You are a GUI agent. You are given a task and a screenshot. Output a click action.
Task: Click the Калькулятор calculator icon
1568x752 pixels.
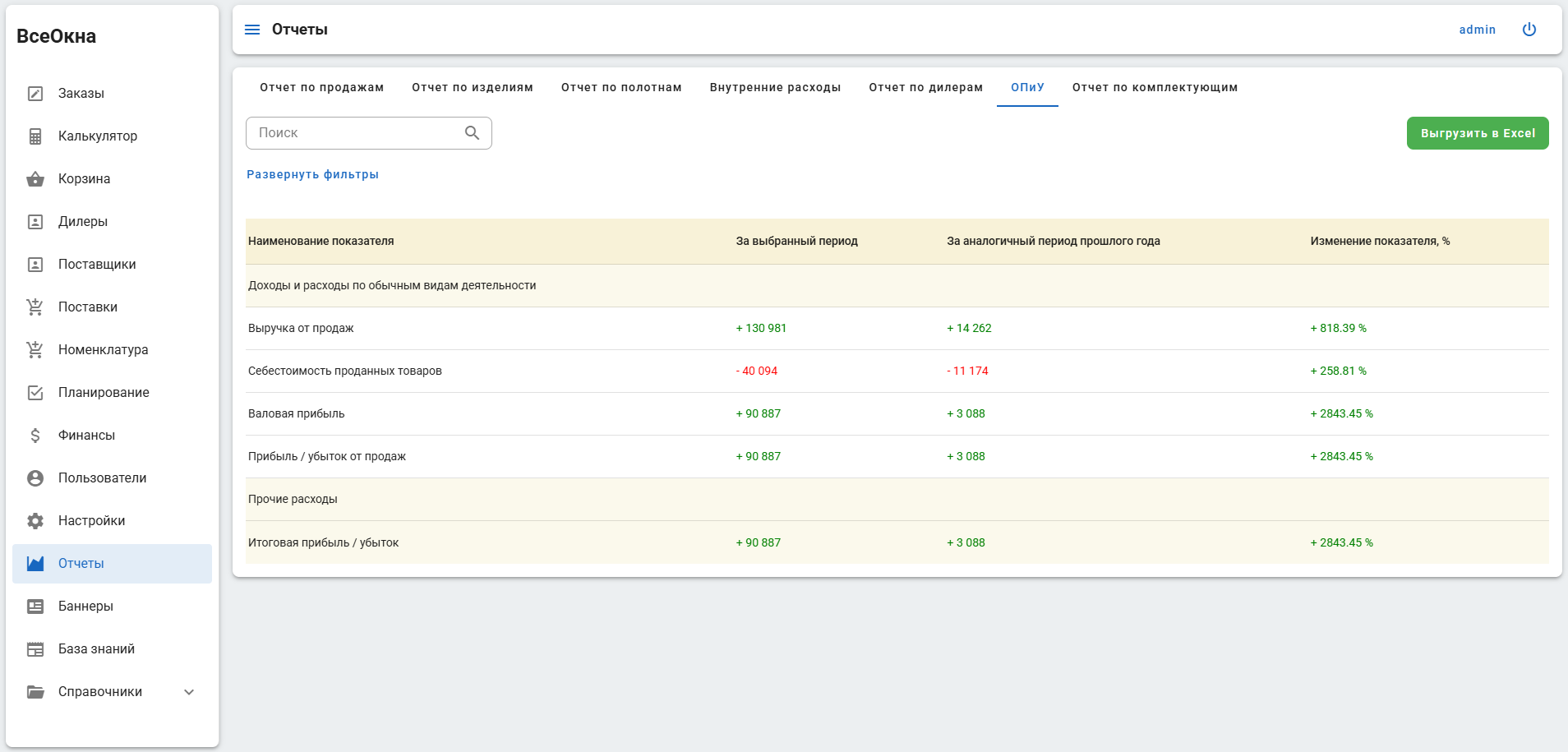point(35,136)
